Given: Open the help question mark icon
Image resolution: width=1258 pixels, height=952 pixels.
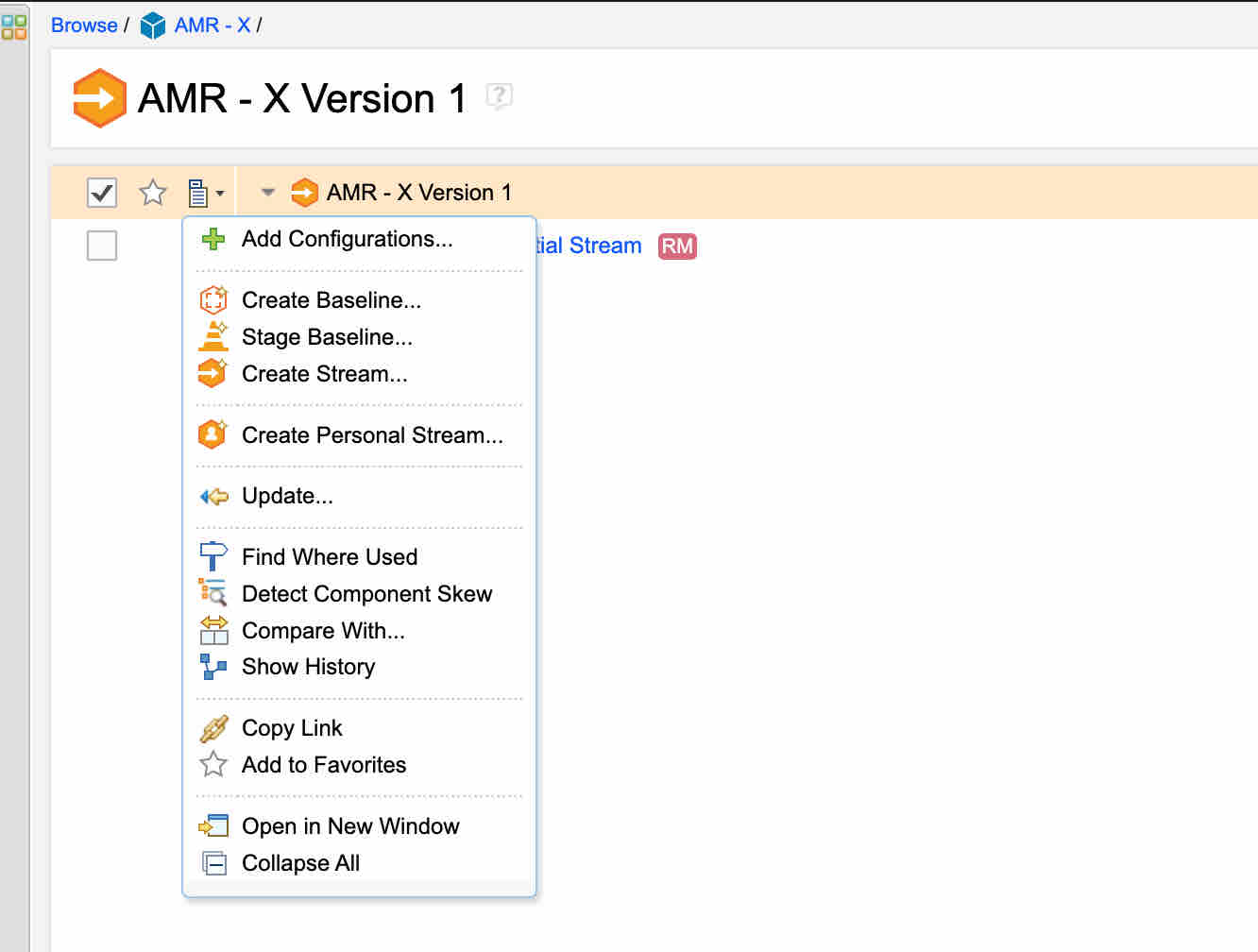Looking at the screenshot, I should click(499, 95).
